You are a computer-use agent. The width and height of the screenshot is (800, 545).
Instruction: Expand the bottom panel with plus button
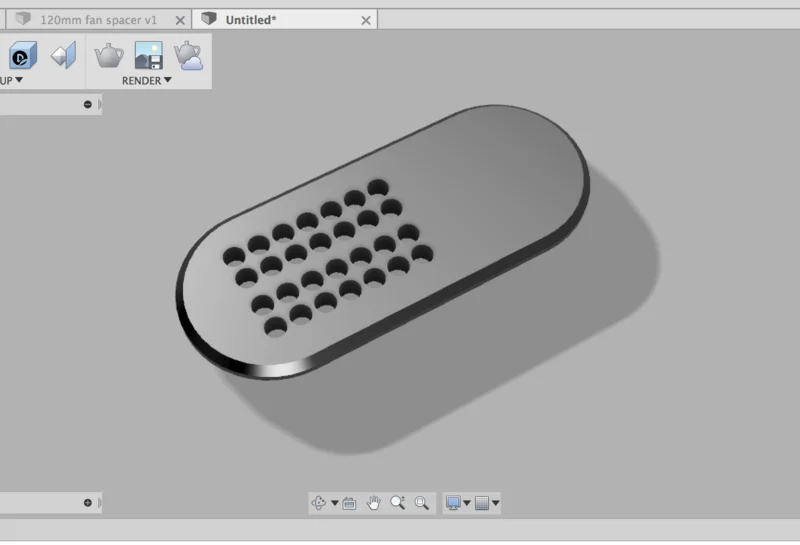[88, 503]
